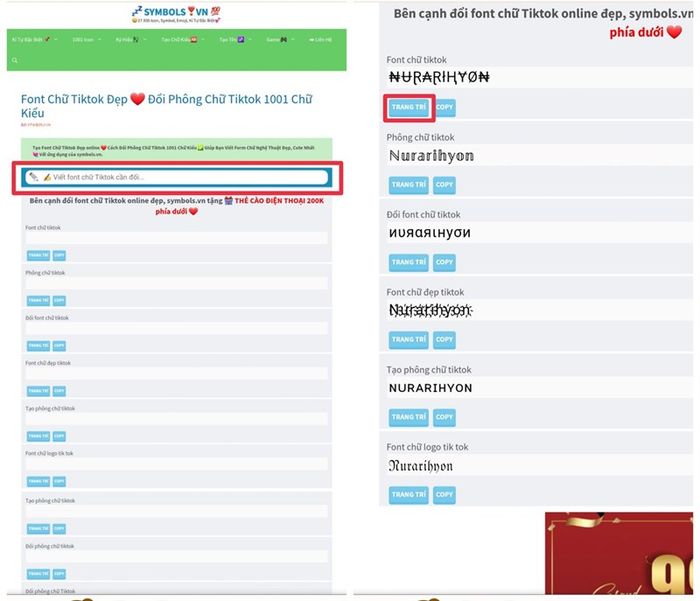
Task: Left page: Trang Trí under Đổi phông chữ tiktok
Action: tap(38, 574)
